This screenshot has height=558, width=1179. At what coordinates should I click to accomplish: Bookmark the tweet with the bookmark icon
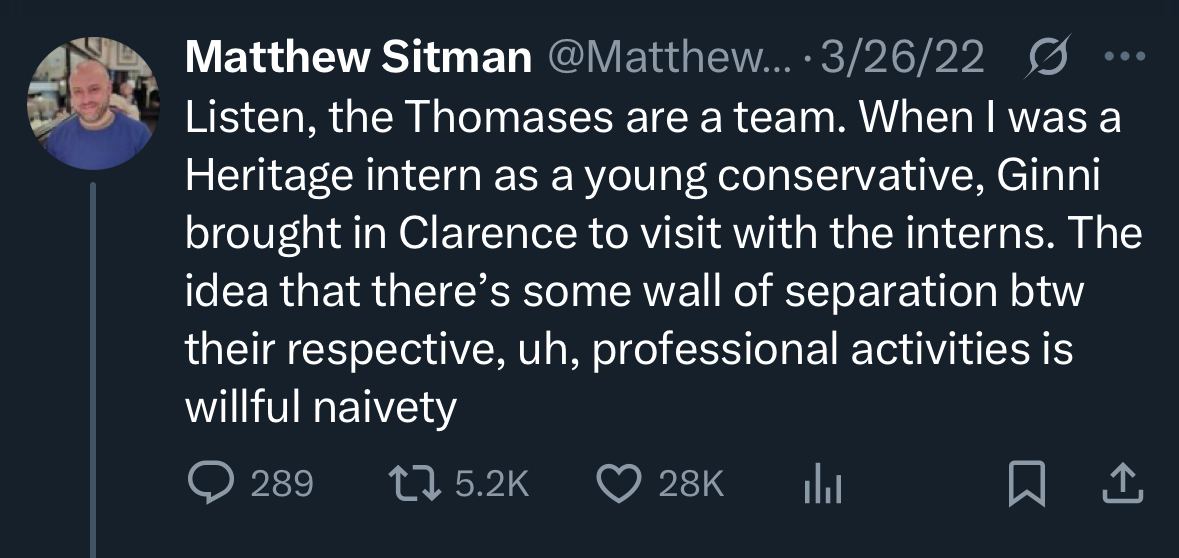1025,486
